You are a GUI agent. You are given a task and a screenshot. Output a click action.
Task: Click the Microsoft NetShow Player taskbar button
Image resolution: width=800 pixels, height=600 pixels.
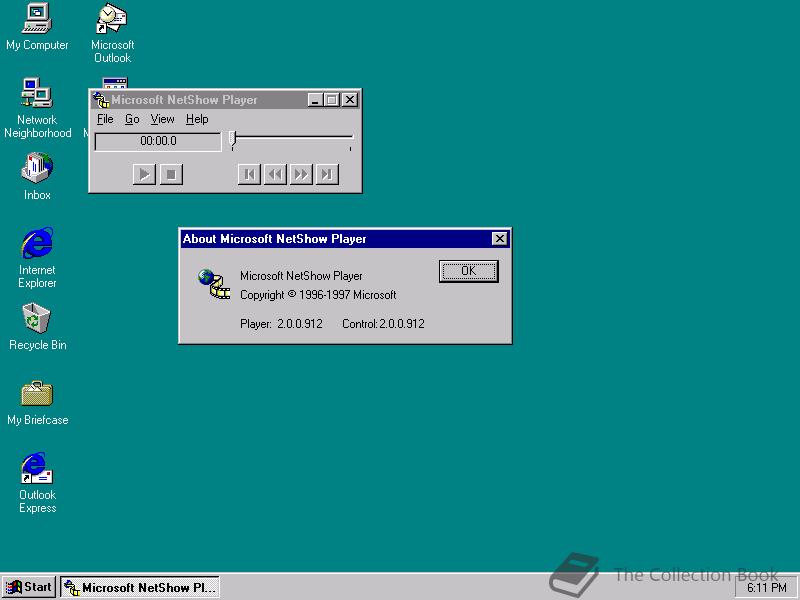(140, 587)
